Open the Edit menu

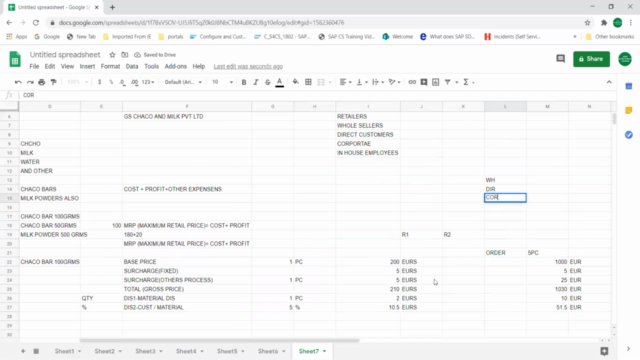coord(50,66)
